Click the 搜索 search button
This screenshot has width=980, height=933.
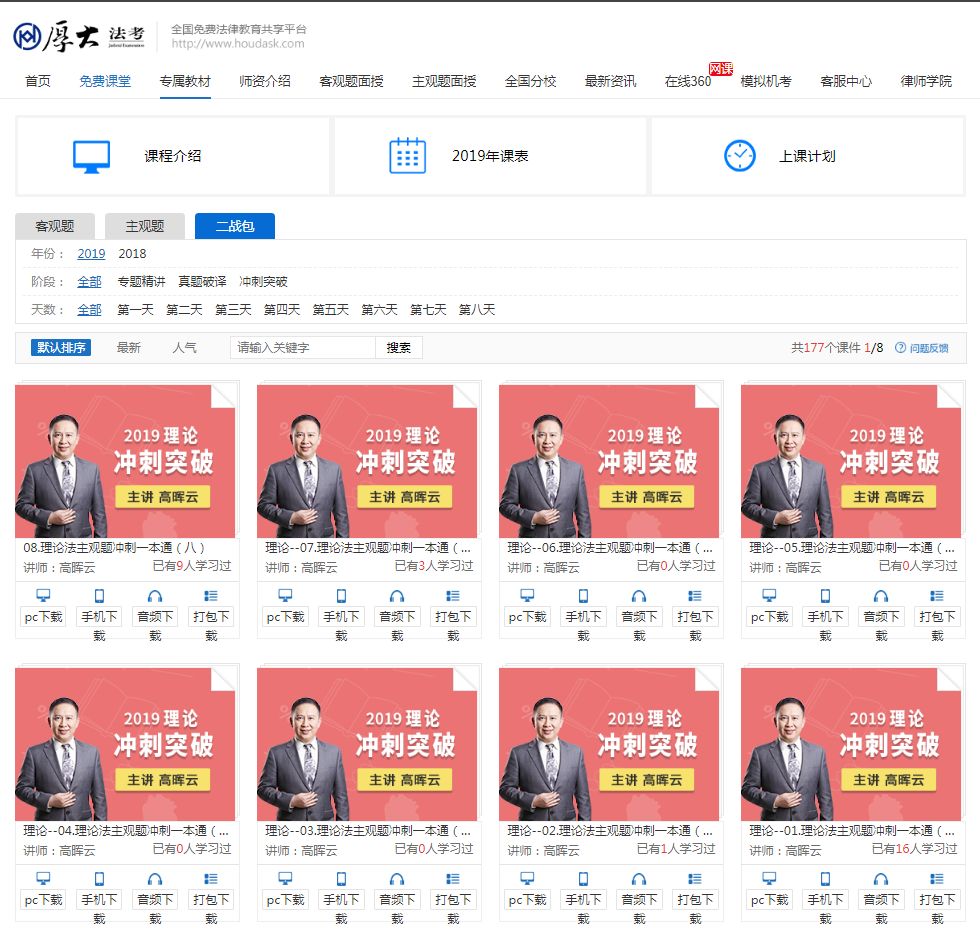coord(398,346)
